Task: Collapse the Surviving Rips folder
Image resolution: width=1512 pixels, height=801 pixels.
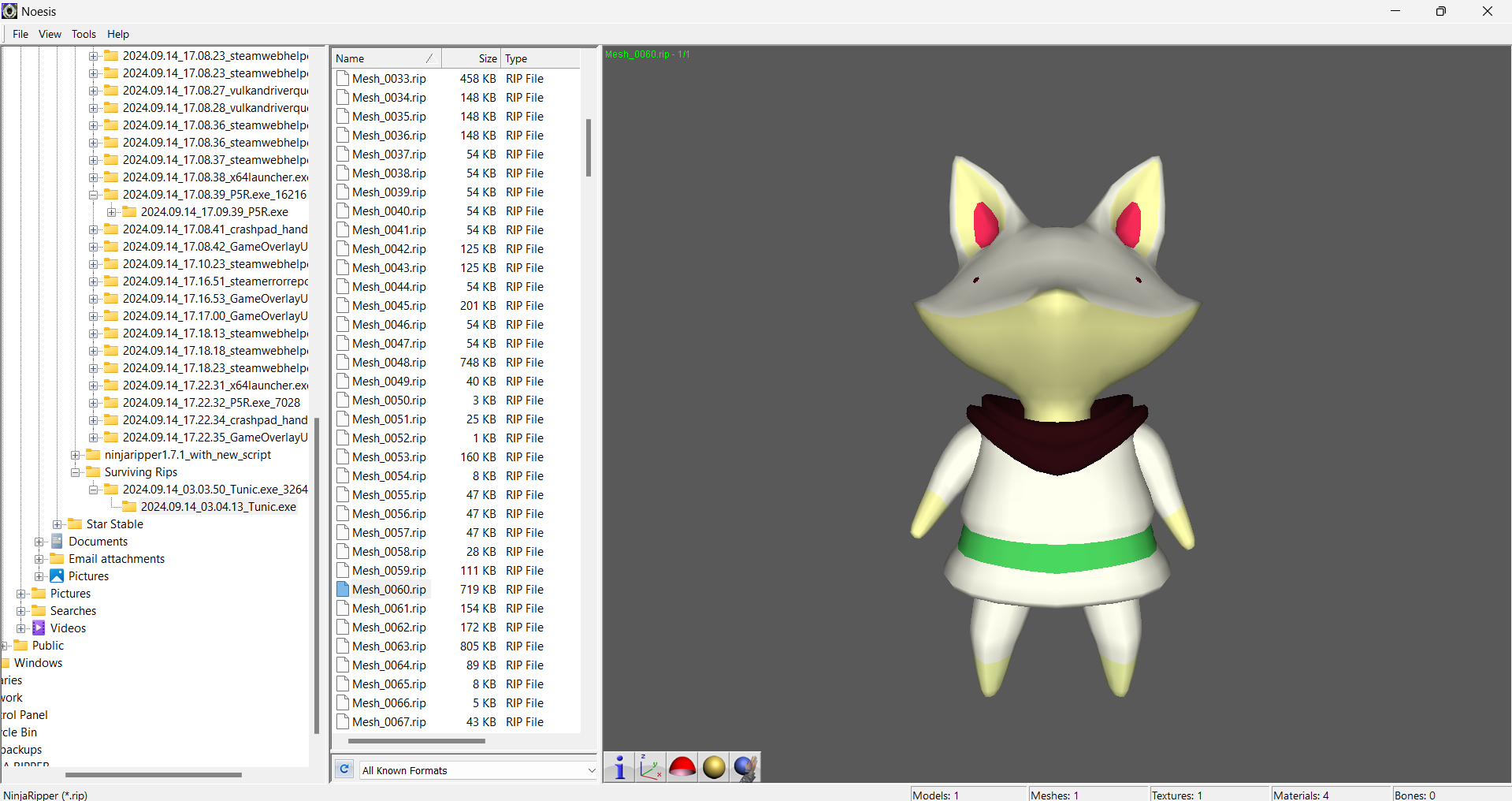Action: pyautogui.click(x=76, y=472)
